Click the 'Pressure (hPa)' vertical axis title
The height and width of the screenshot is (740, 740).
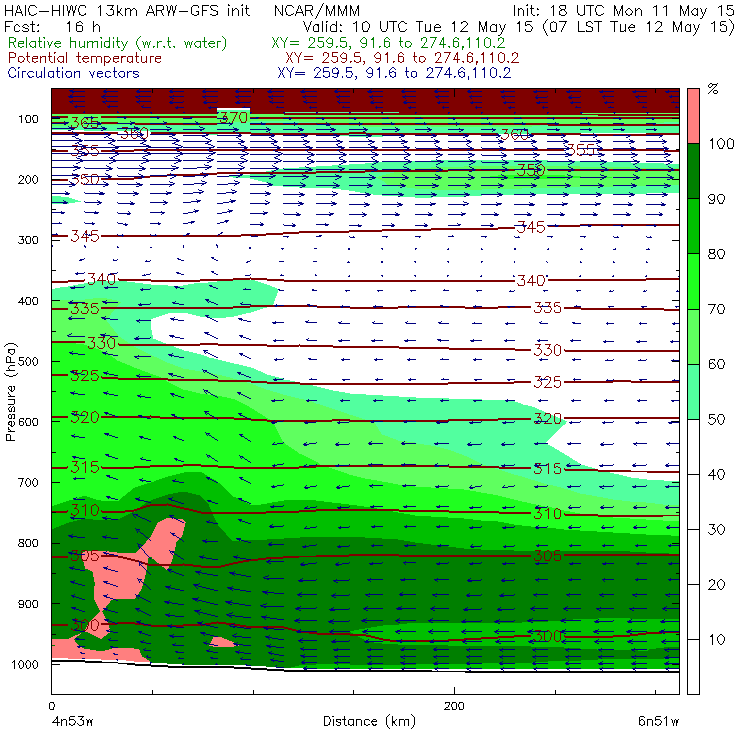pyautogui.click(x=11, y=392)
